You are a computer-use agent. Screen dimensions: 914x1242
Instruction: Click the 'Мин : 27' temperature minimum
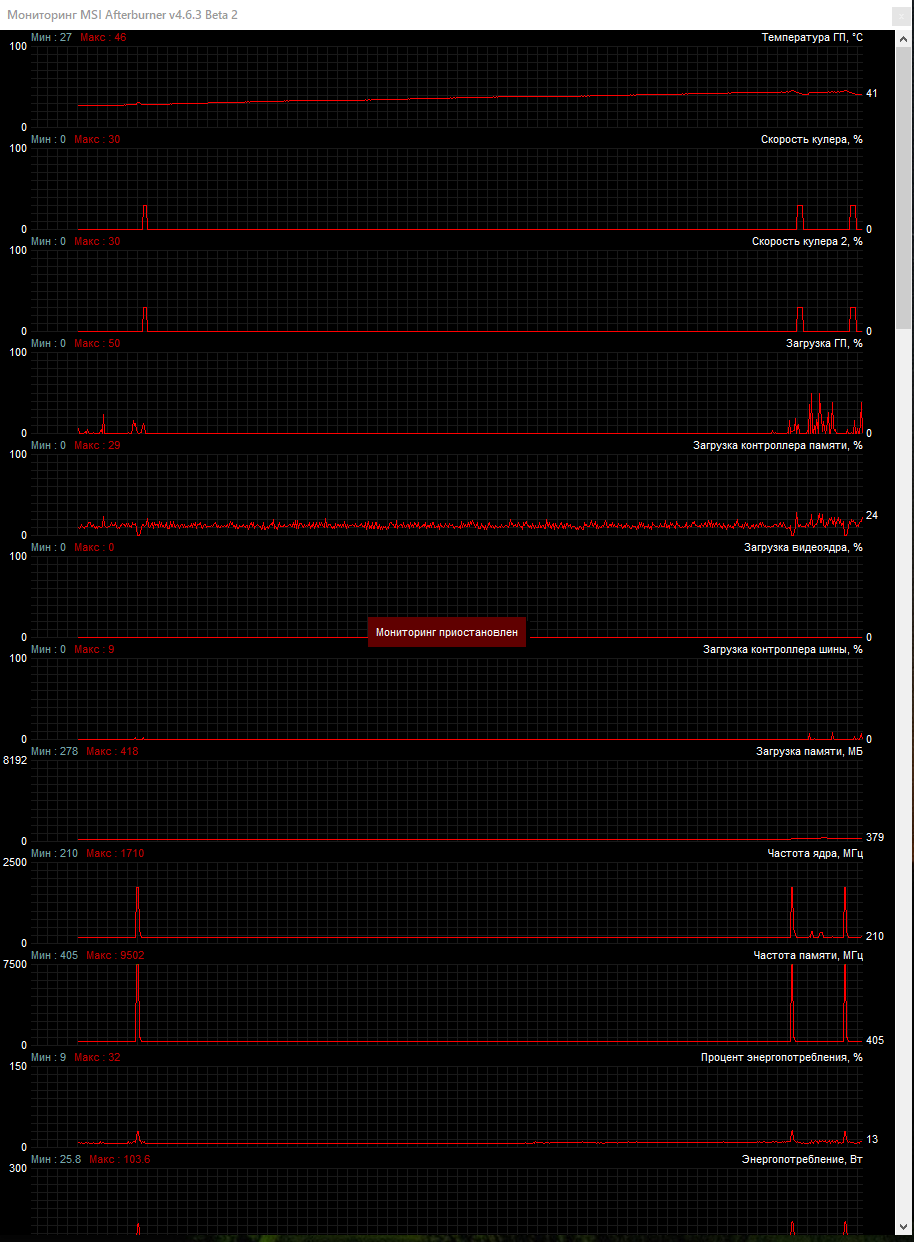[51, 37]
